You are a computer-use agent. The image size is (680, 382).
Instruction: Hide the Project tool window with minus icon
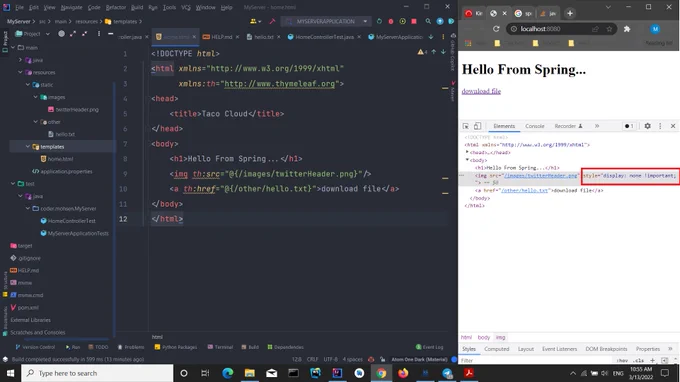(x=111, y=33)
